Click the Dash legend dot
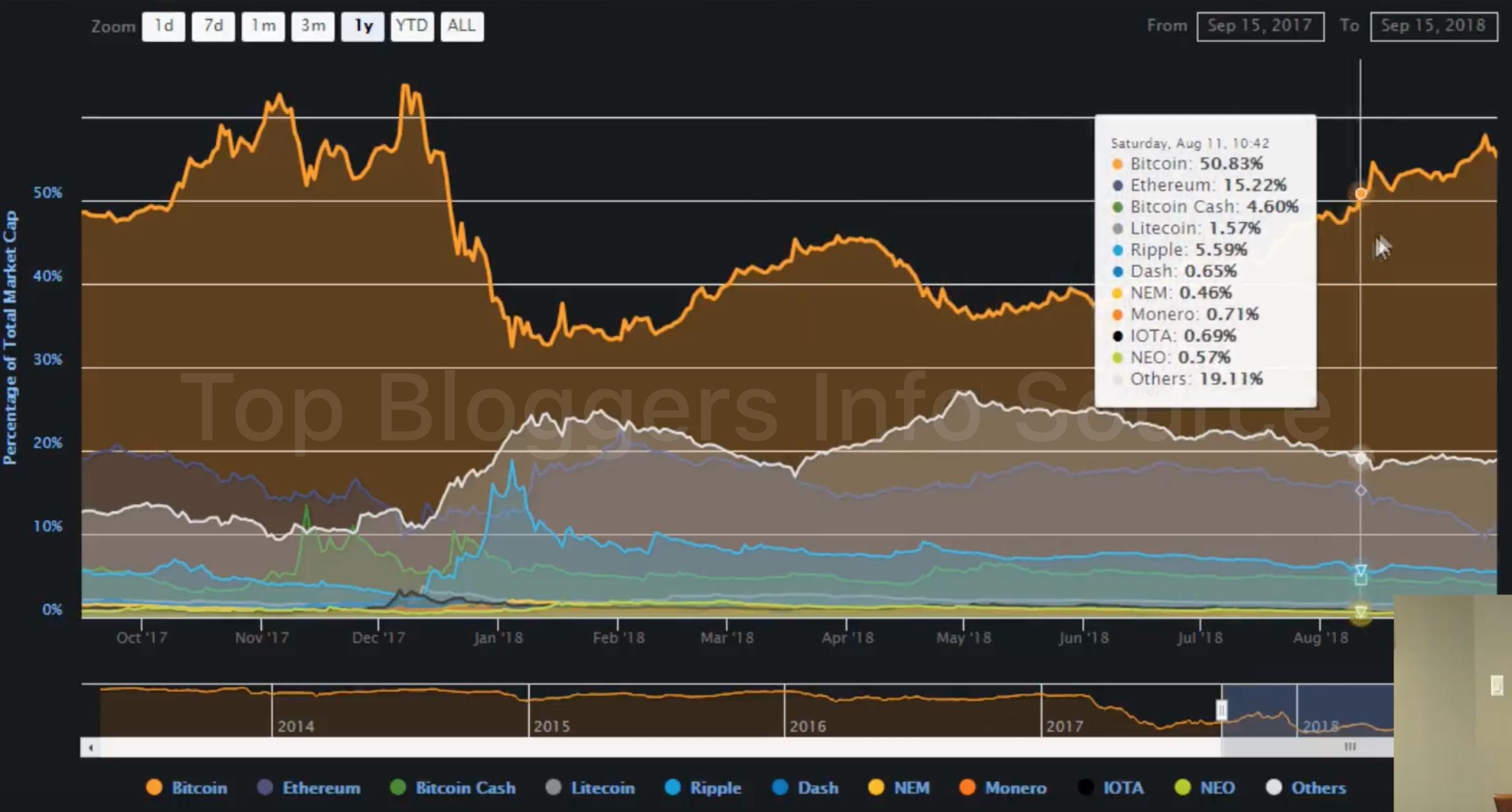 [780, 787]
